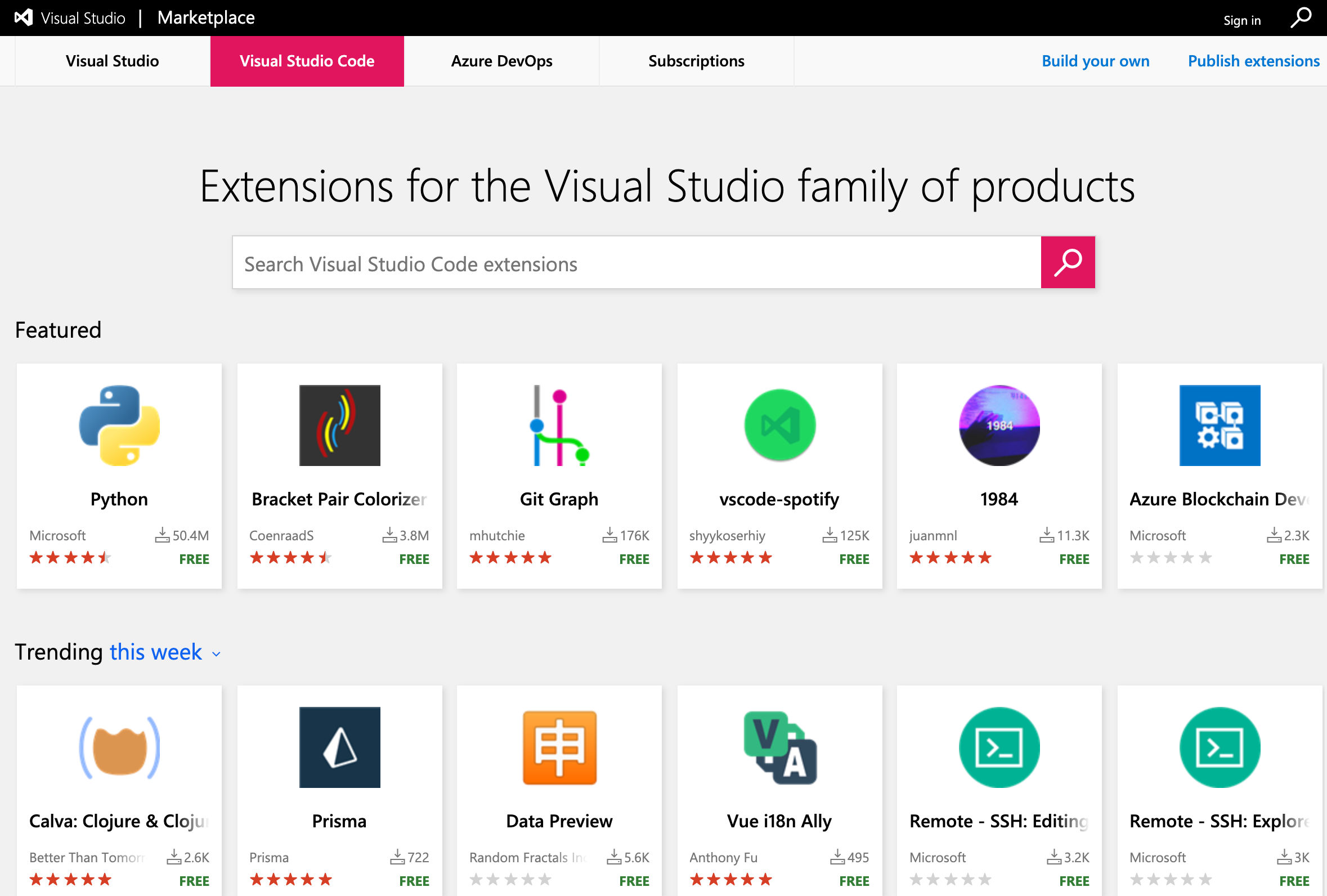Open the header search magnifier icon

pos(1301,17)
